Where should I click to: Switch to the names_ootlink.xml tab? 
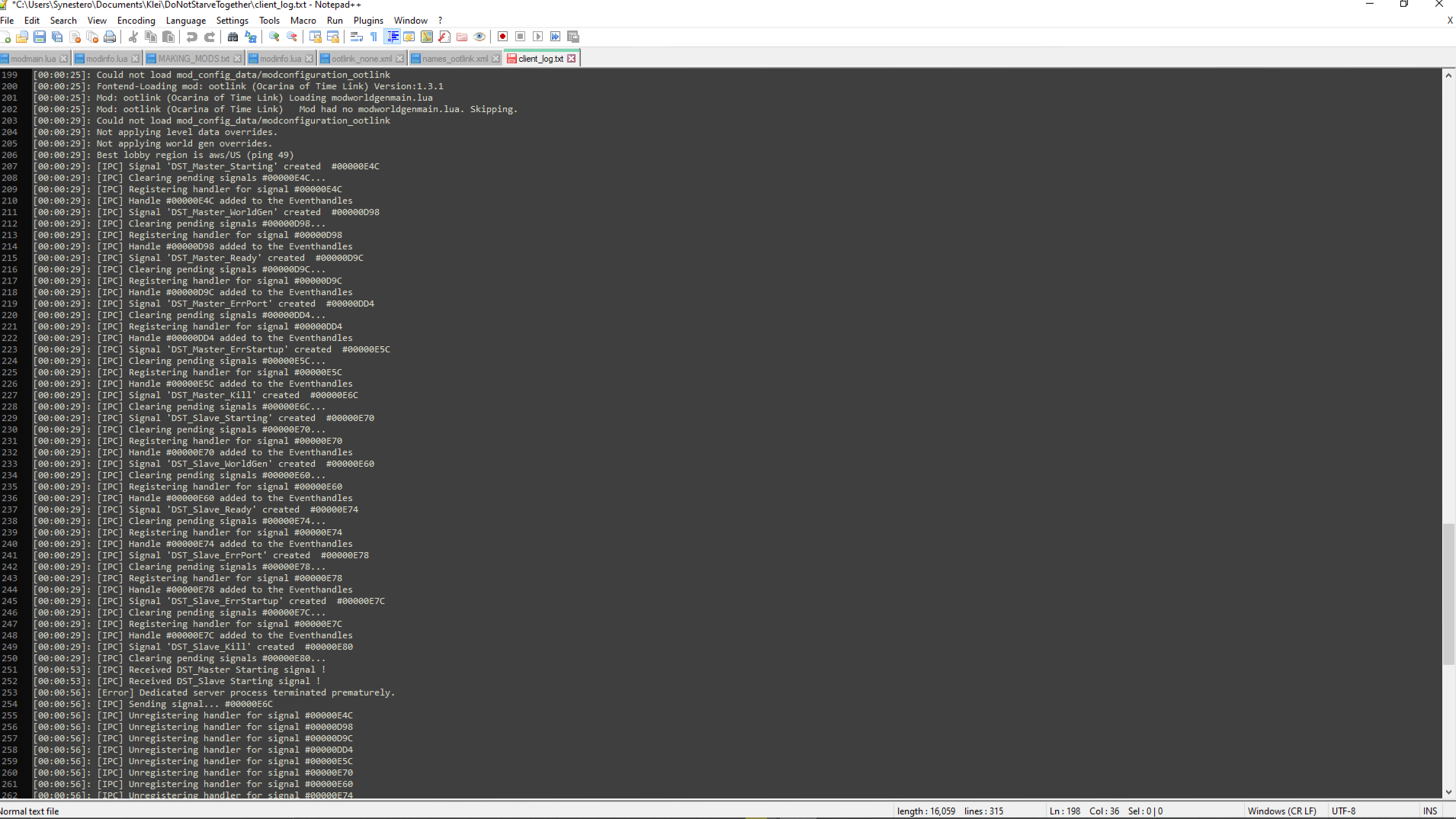pyautogui.click(x=454, y=59)
